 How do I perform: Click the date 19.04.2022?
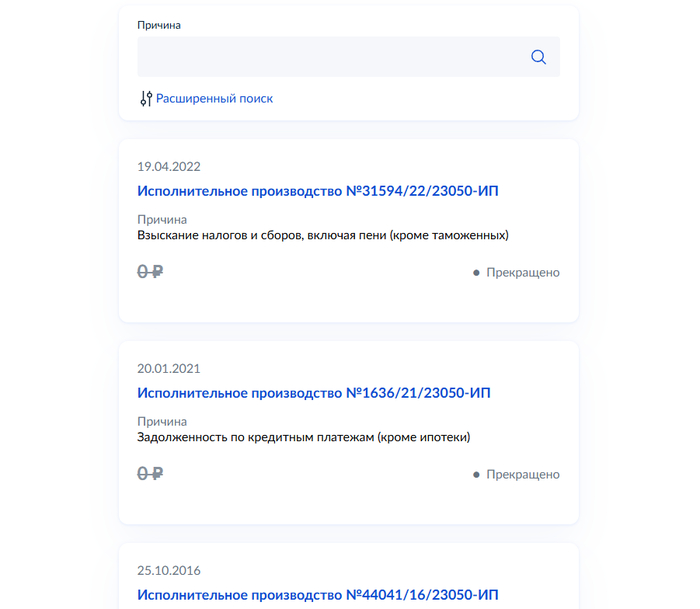169,167
